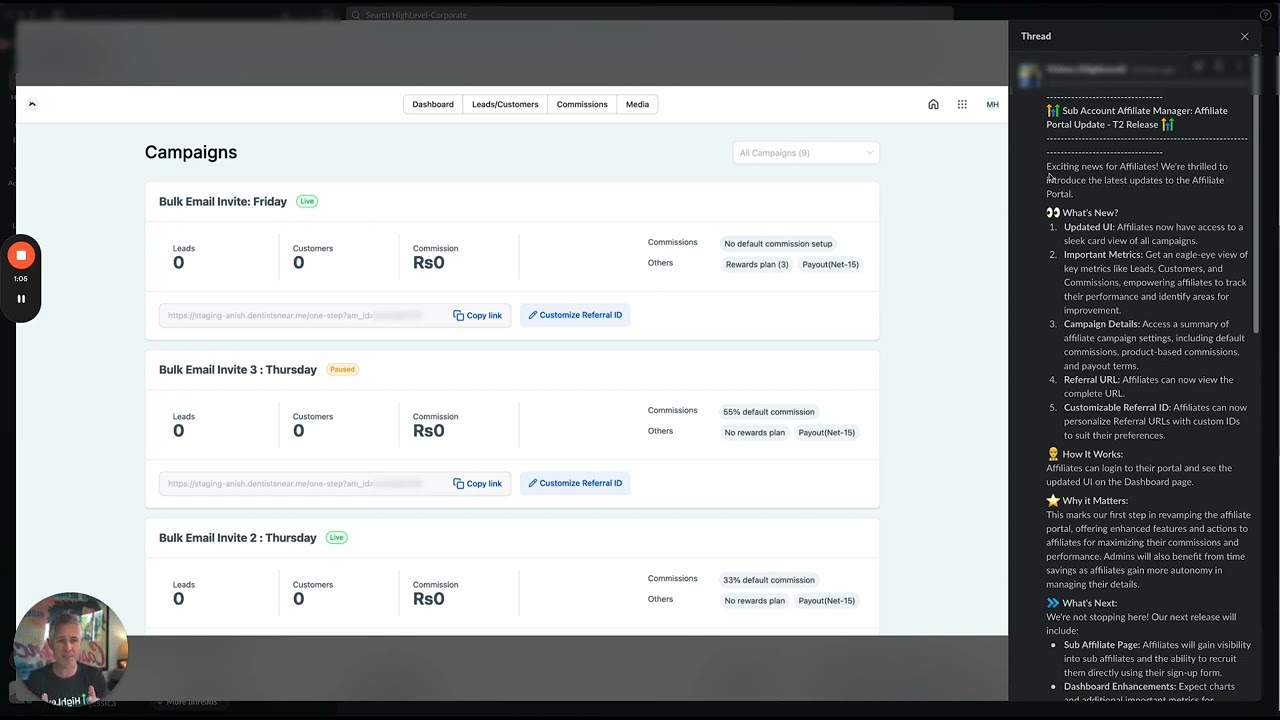The width and height of the screenshot is (1280, 720).
Task: Customize Referral ID for Bulk Email Invite: Friday
Action: (575, 315)
